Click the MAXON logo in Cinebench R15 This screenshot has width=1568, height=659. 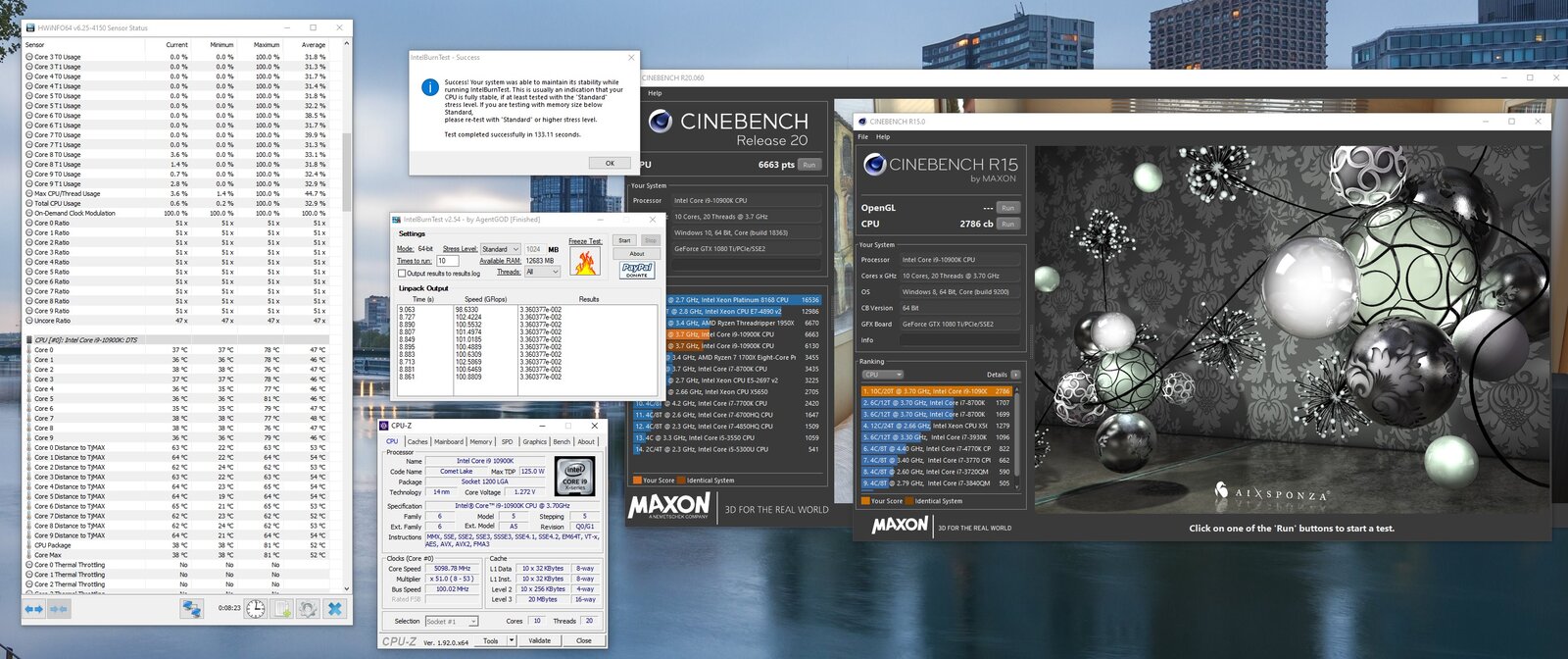(900, 525)
